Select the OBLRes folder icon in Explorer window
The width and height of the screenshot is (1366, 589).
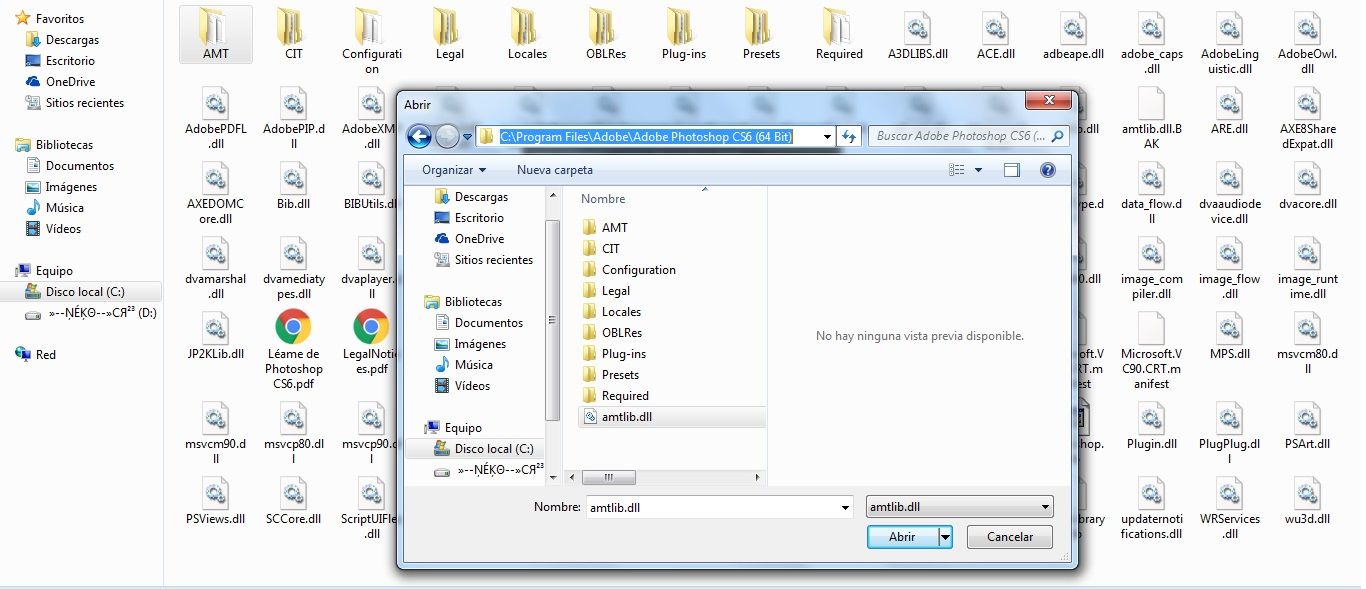point(605,26)
